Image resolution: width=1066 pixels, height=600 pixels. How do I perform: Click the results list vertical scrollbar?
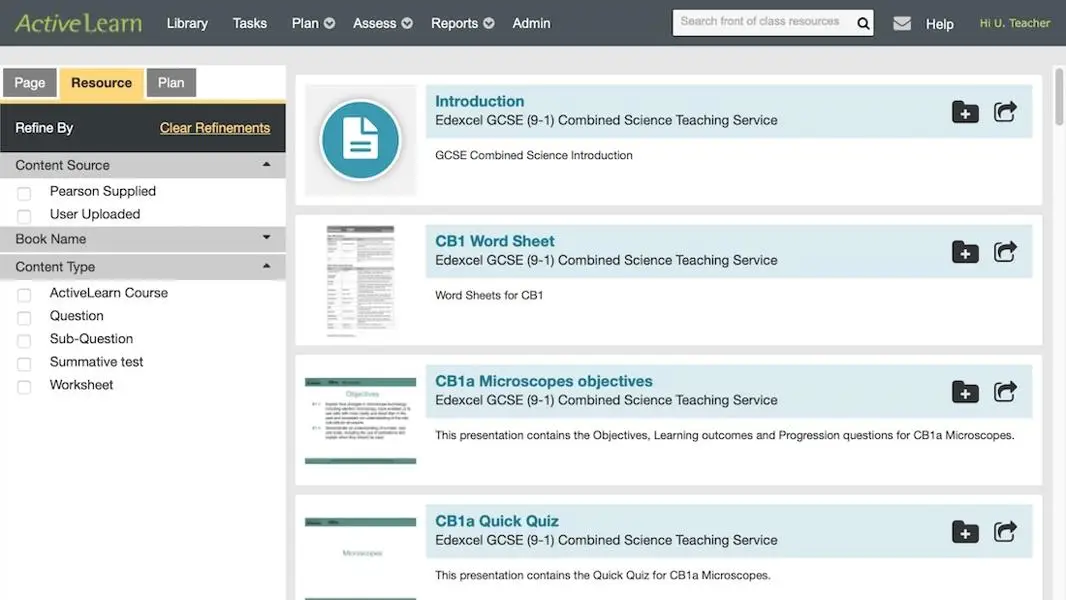pos(1059,96)
